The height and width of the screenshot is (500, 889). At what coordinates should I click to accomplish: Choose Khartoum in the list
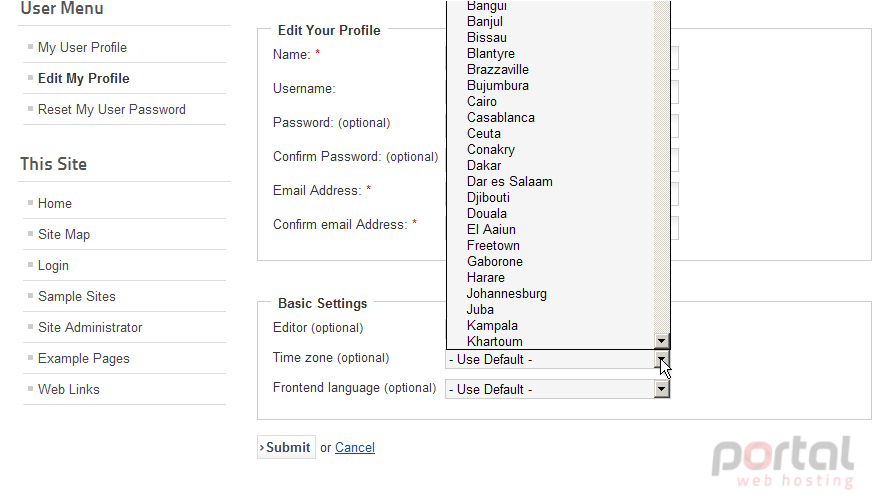tap(494, 341)
